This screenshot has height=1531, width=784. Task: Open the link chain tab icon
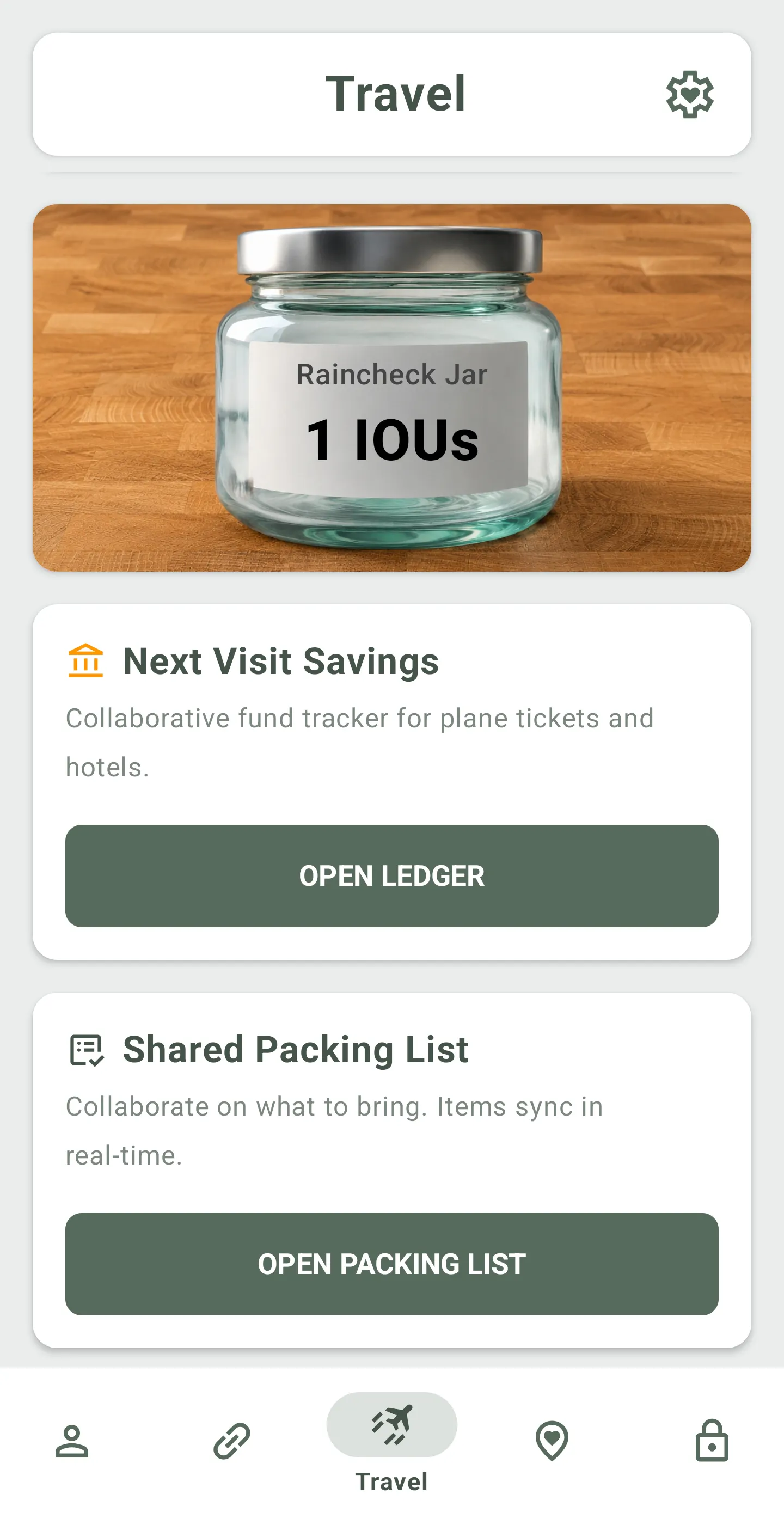pos(232,1441)
